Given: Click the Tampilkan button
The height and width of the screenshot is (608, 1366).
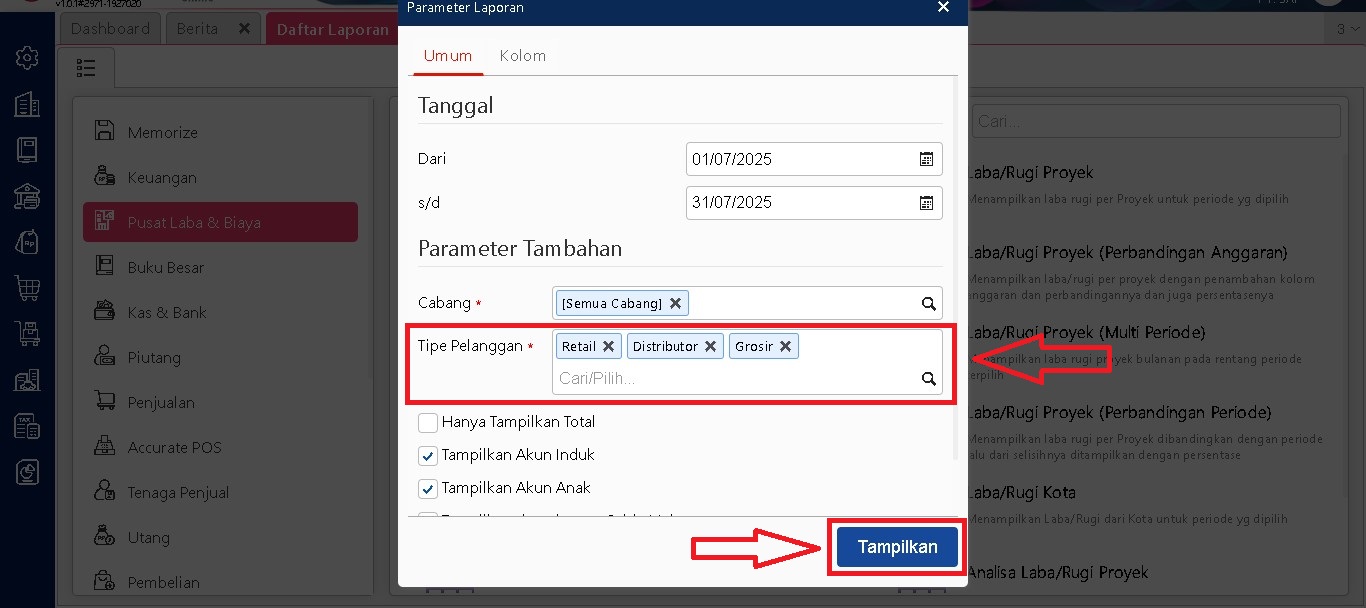Looking at the screenshot, I should click(x=897, y=547).
